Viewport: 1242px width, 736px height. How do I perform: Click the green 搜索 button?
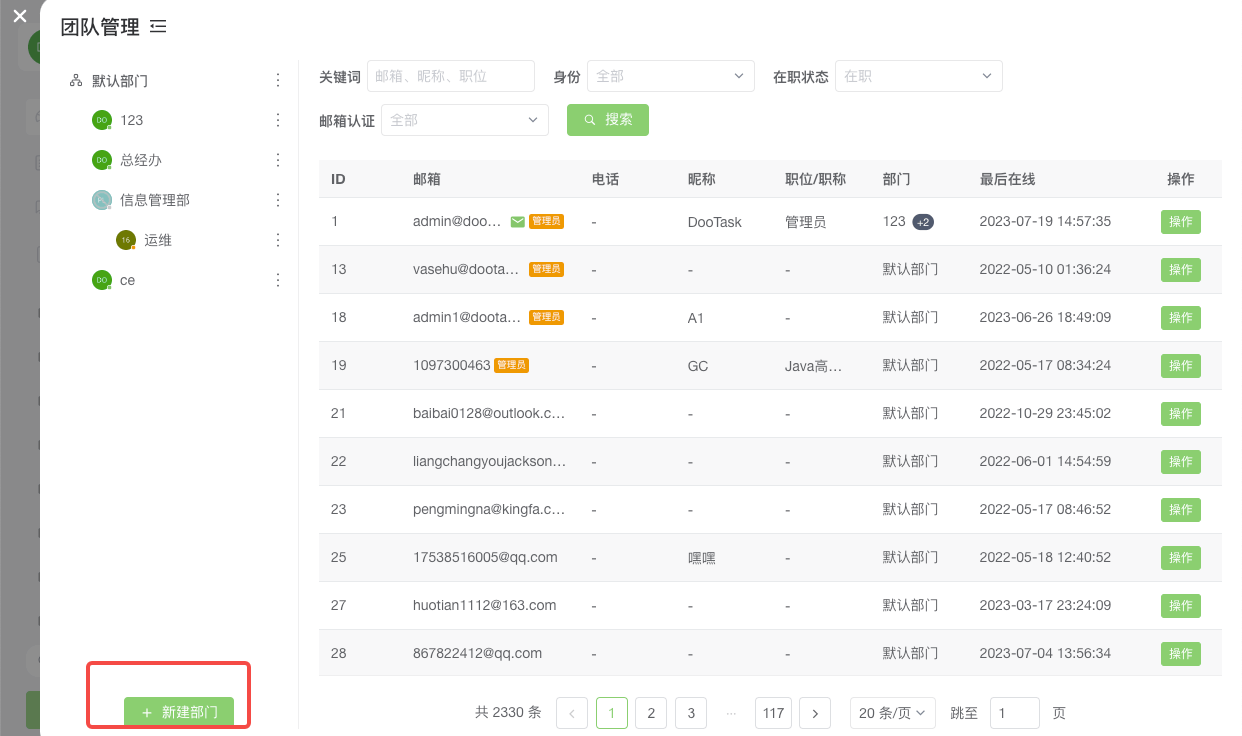[607, 120]
